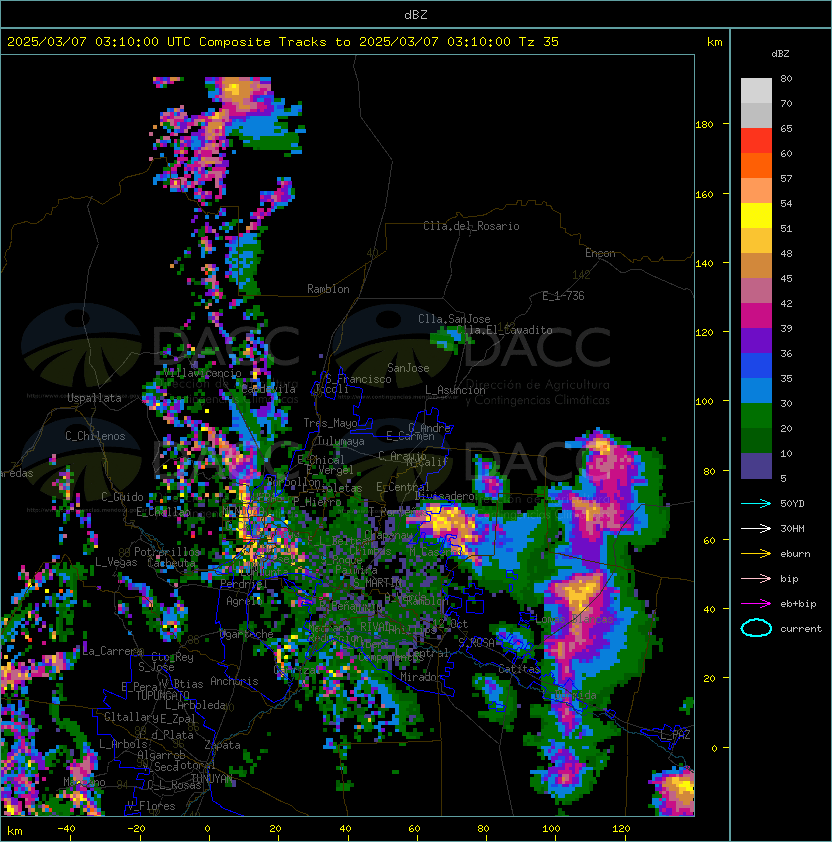Click the 'Ramblon' label near the map center
Screen dimensions: 832x842
(328, 289)
